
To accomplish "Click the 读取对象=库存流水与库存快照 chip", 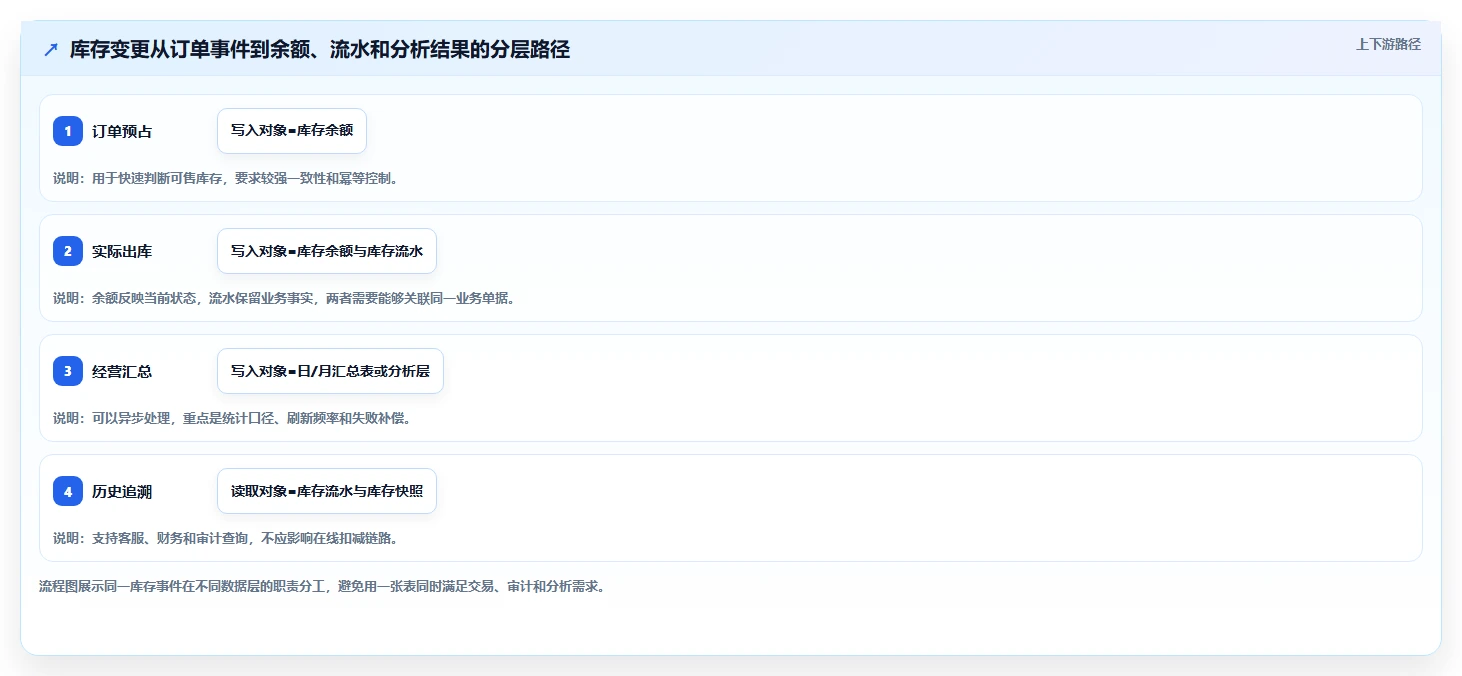I will coord(327,491).
